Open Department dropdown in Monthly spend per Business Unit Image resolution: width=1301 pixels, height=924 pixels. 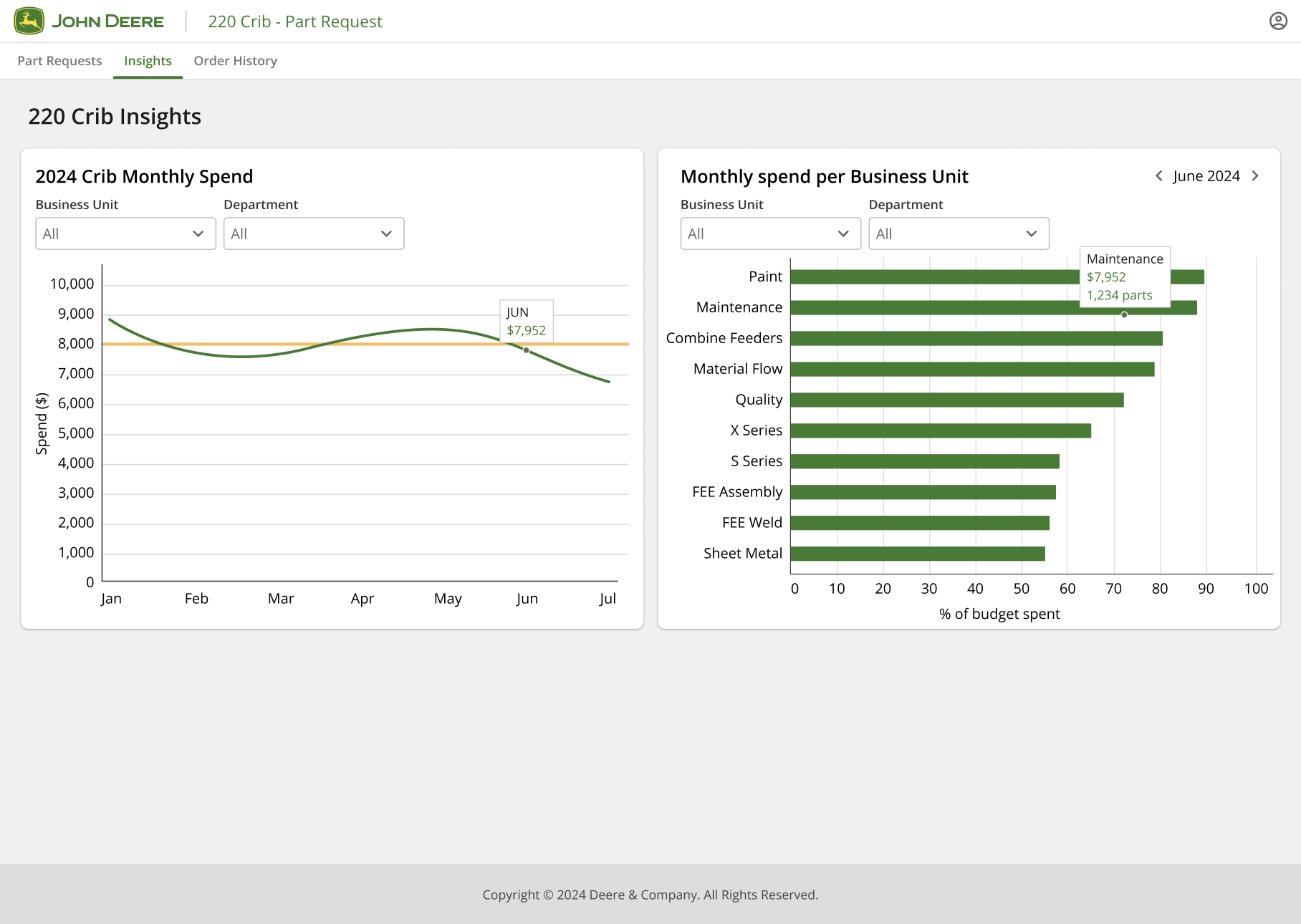pos(959,234)
